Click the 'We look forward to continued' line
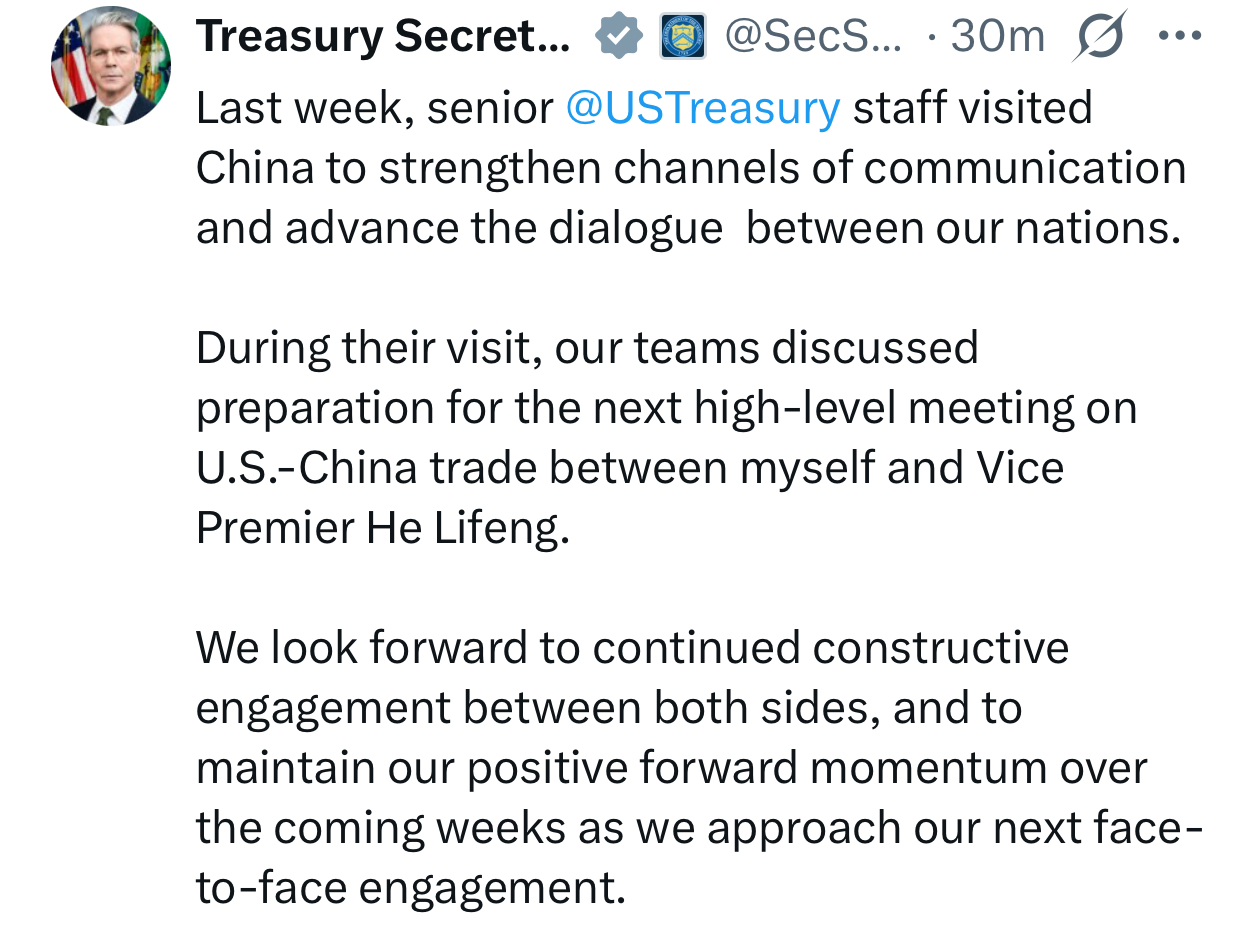This screenshot has height=933, width=1260. click(x=632, y=648)
